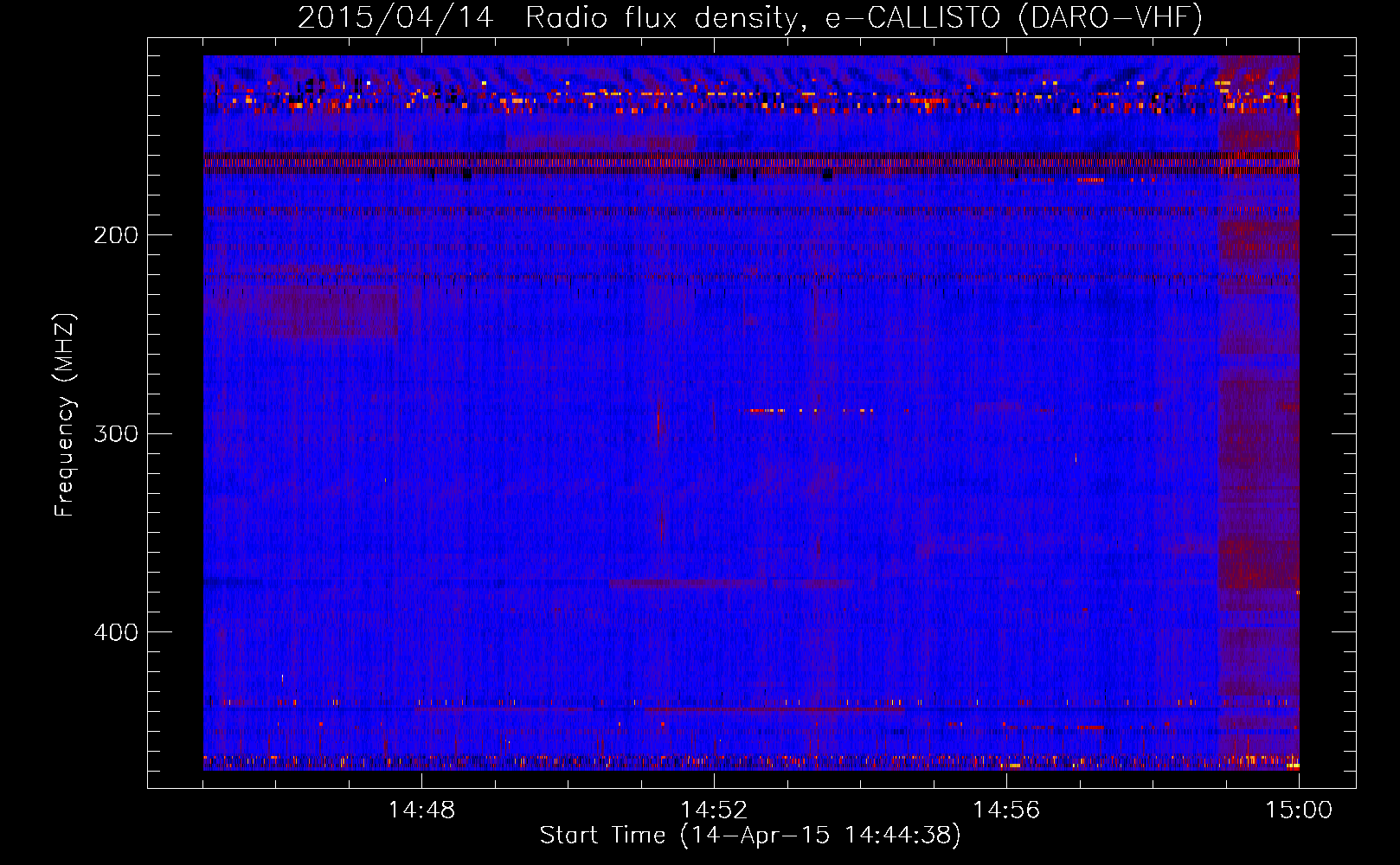Click the 'Start Time (14-Apr-15 14:44:38)' axis label
This screenshot has width=1400, height=865.
(x=750, y=836)
